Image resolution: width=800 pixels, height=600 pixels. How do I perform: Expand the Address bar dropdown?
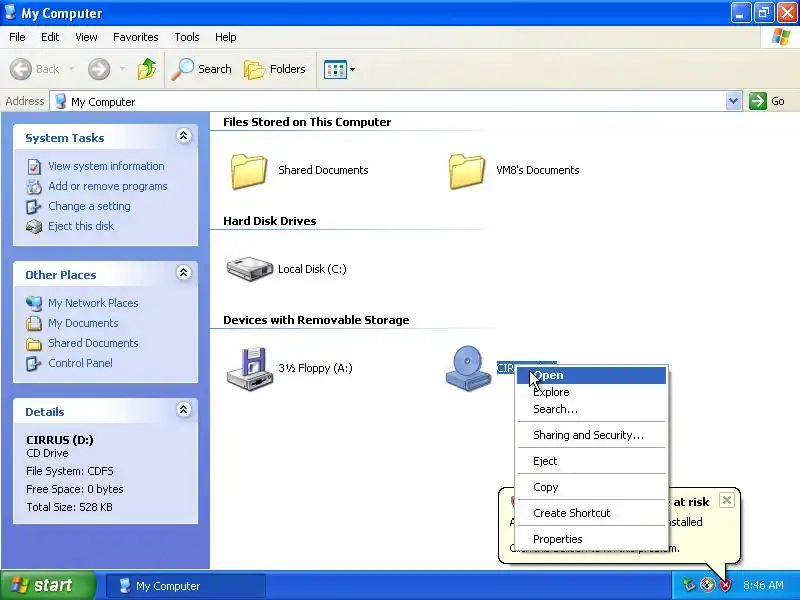click(x=733, y=101)
